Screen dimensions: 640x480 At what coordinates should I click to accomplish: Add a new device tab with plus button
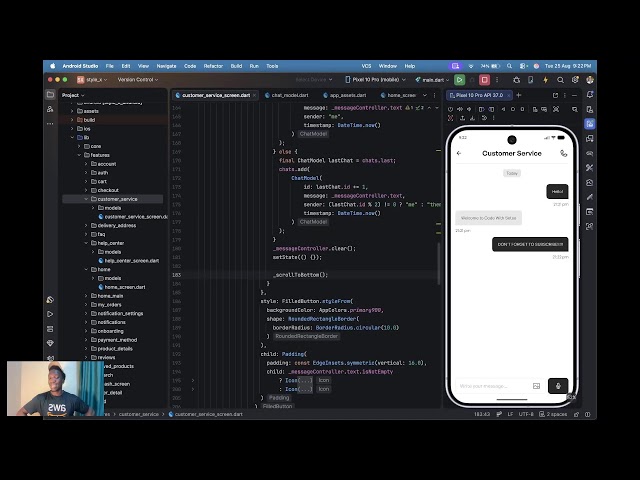click(x=519, y=95)
